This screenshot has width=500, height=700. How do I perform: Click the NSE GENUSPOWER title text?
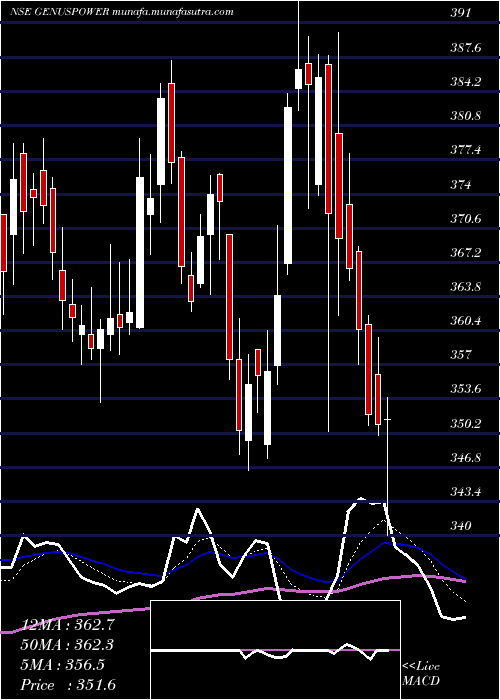59,12
